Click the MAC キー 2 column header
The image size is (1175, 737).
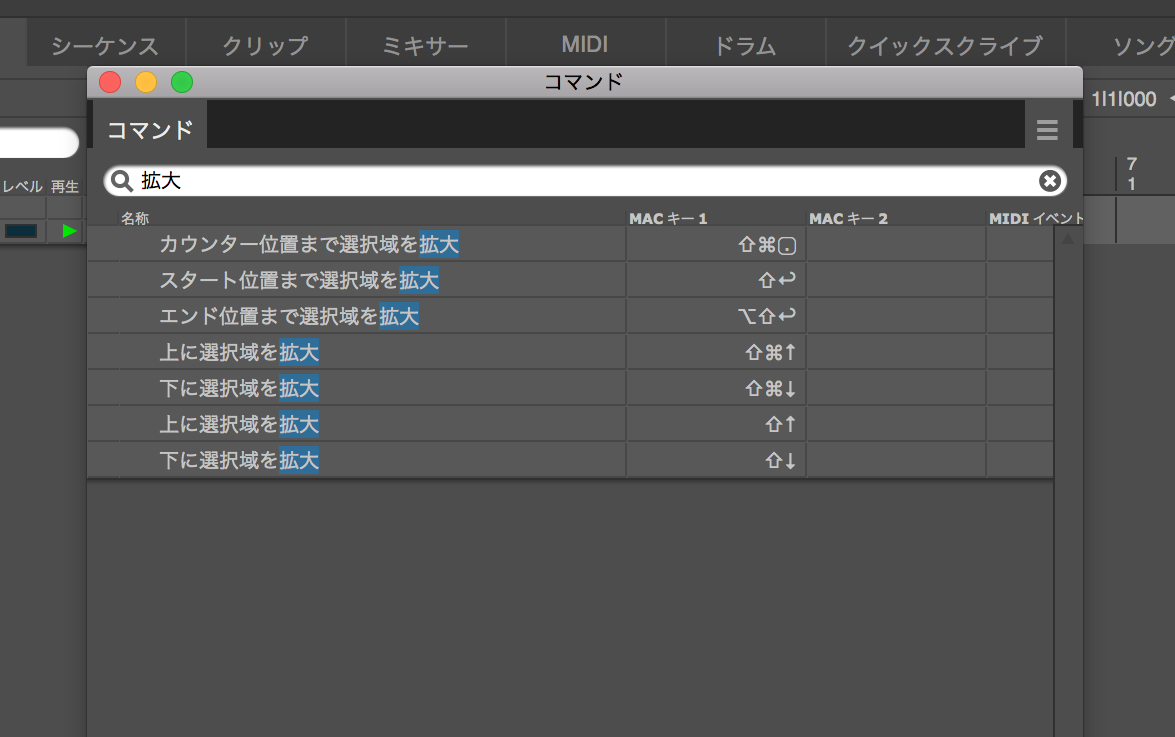click(x=848, y=218)
